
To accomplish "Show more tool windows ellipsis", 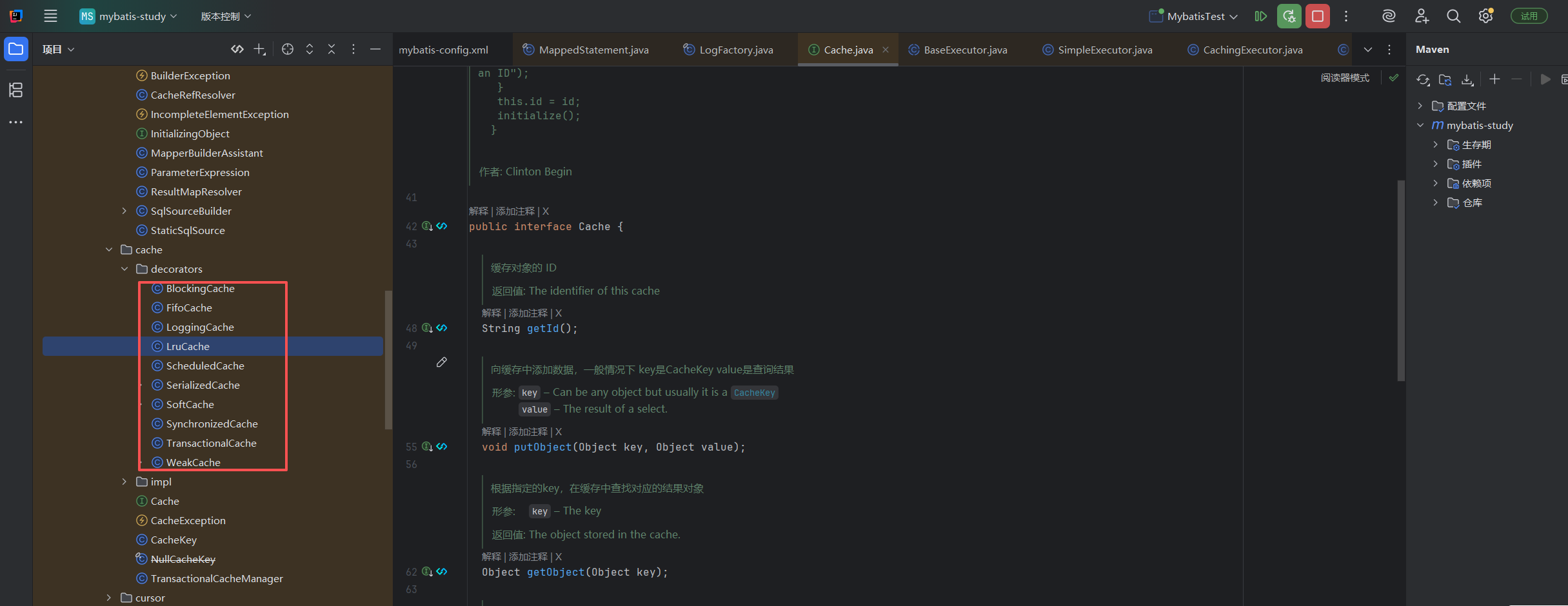I will pos(16,122).
